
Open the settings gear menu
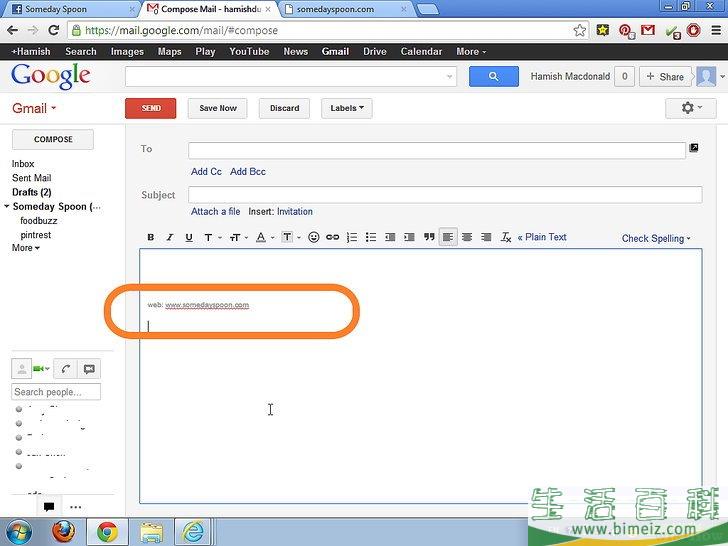point(691,108)
